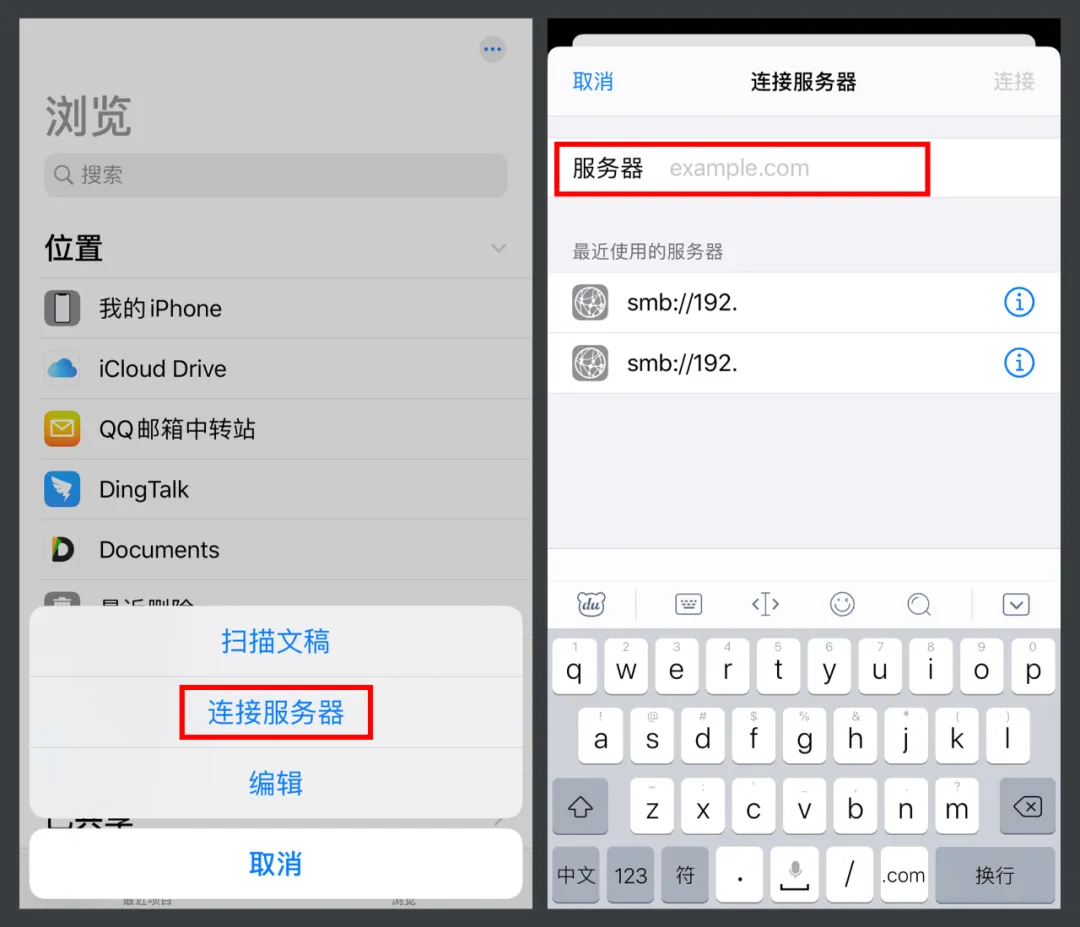Tap the keyboard switch icon in toolbar
1080x927 pixels.
(688, 604)
